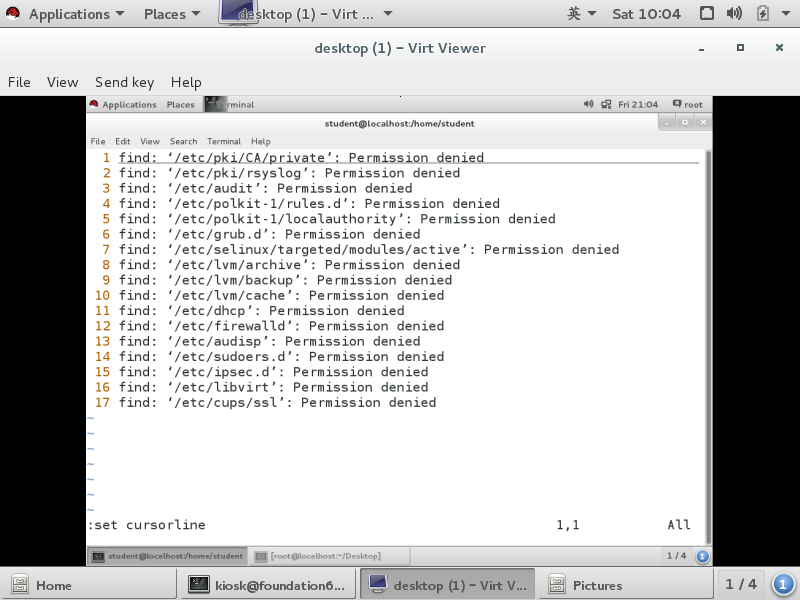Click line 1 text '/etc/pki/CA/private'
Viewport: 800px width, 600px height.
pyautogui.click(x=249, y=158)
